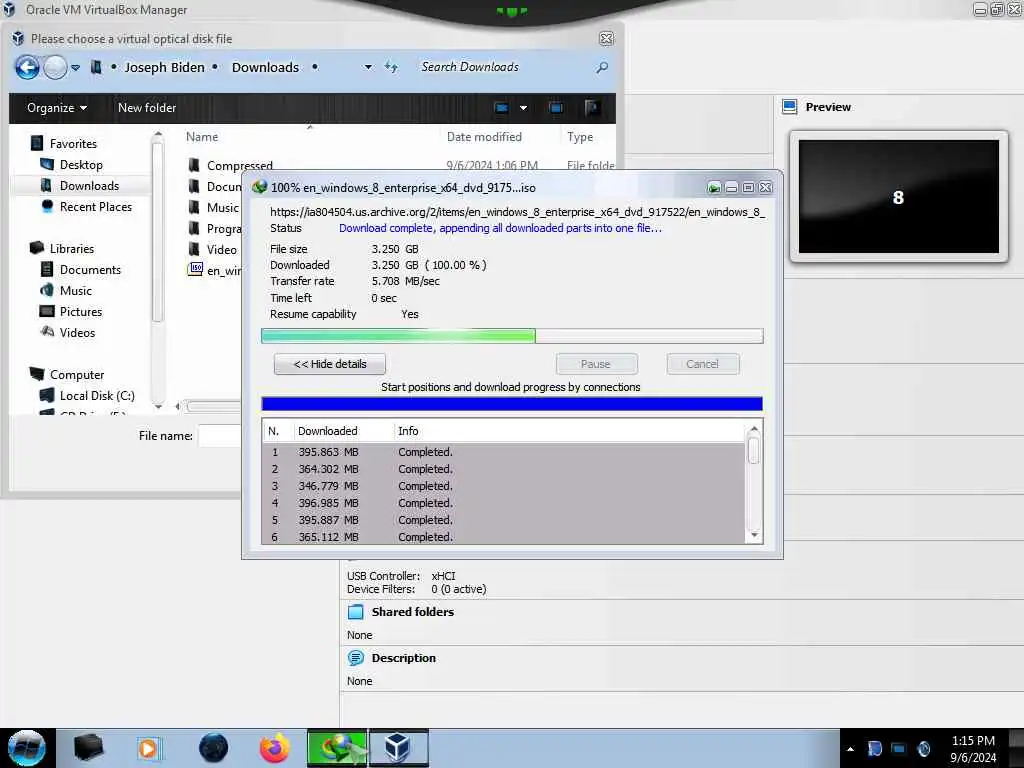Click the taskbar clock 1:15 PM
This screenshot has height=768, width=1024.
(973, 741)
